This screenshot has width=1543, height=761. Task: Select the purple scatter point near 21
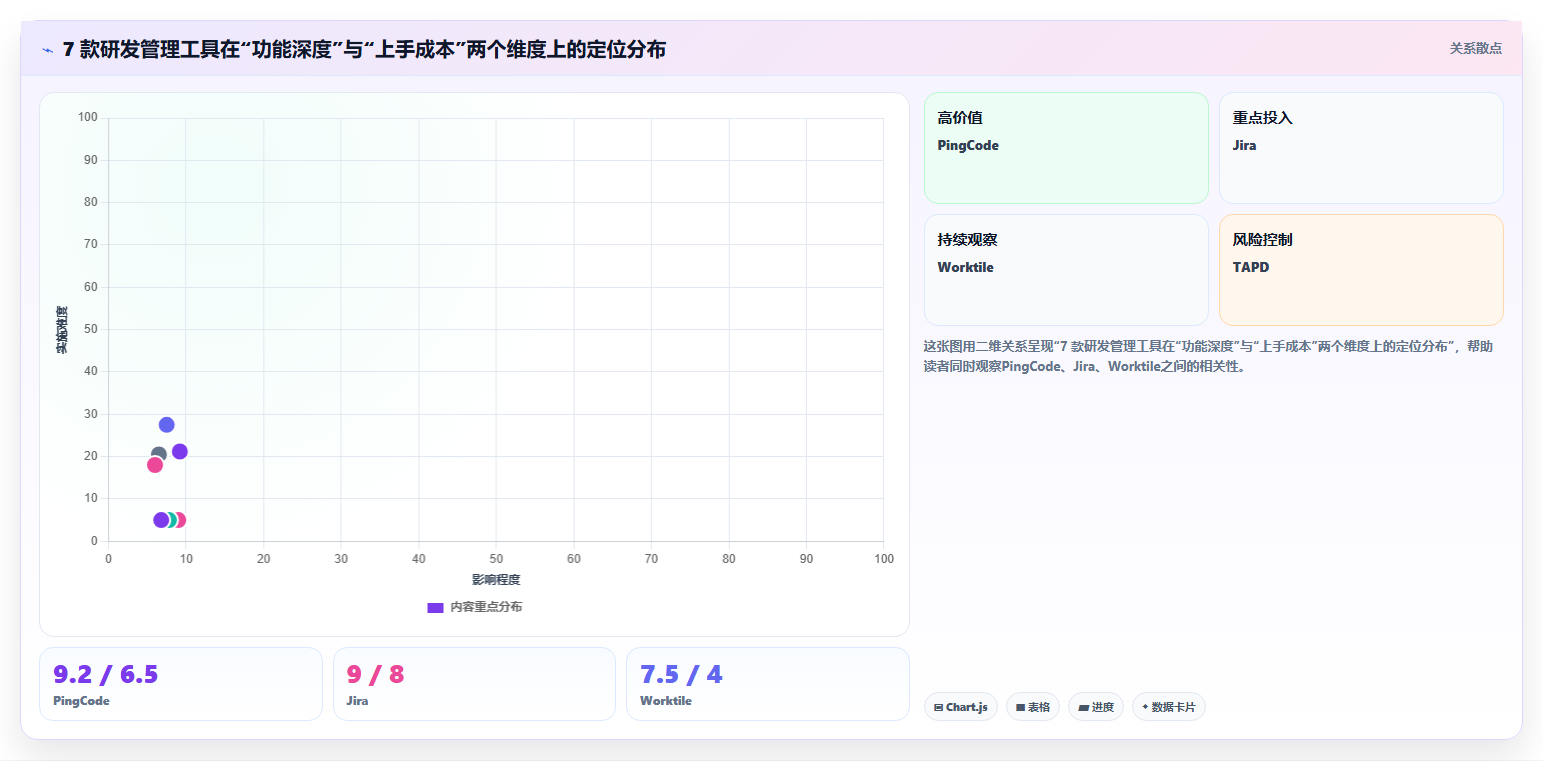[180, 452]
